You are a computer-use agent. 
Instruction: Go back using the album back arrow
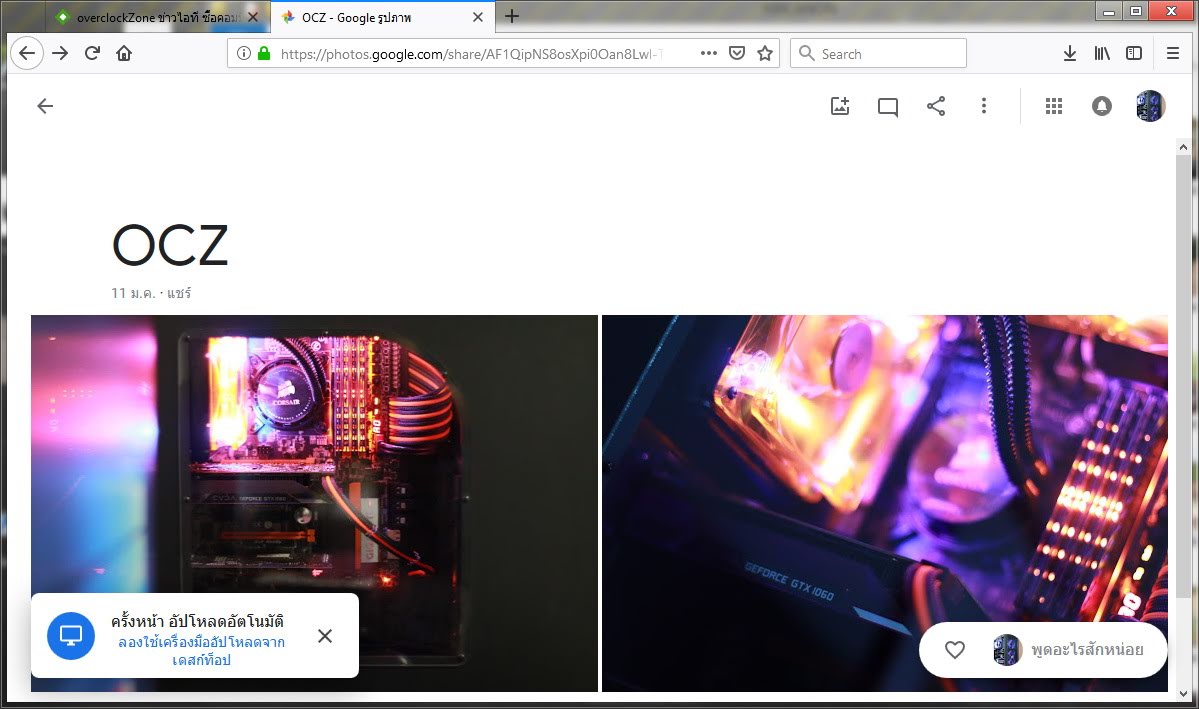point(45,106)
